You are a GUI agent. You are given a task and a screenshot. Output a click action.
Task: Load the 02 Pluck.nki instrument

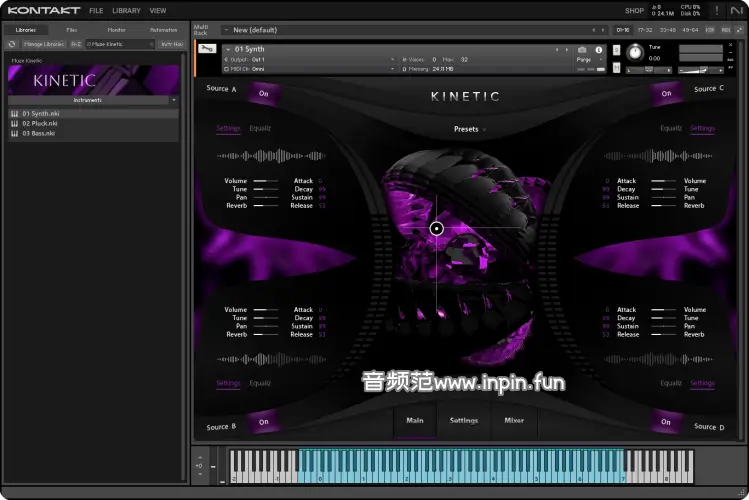point(38,123)
